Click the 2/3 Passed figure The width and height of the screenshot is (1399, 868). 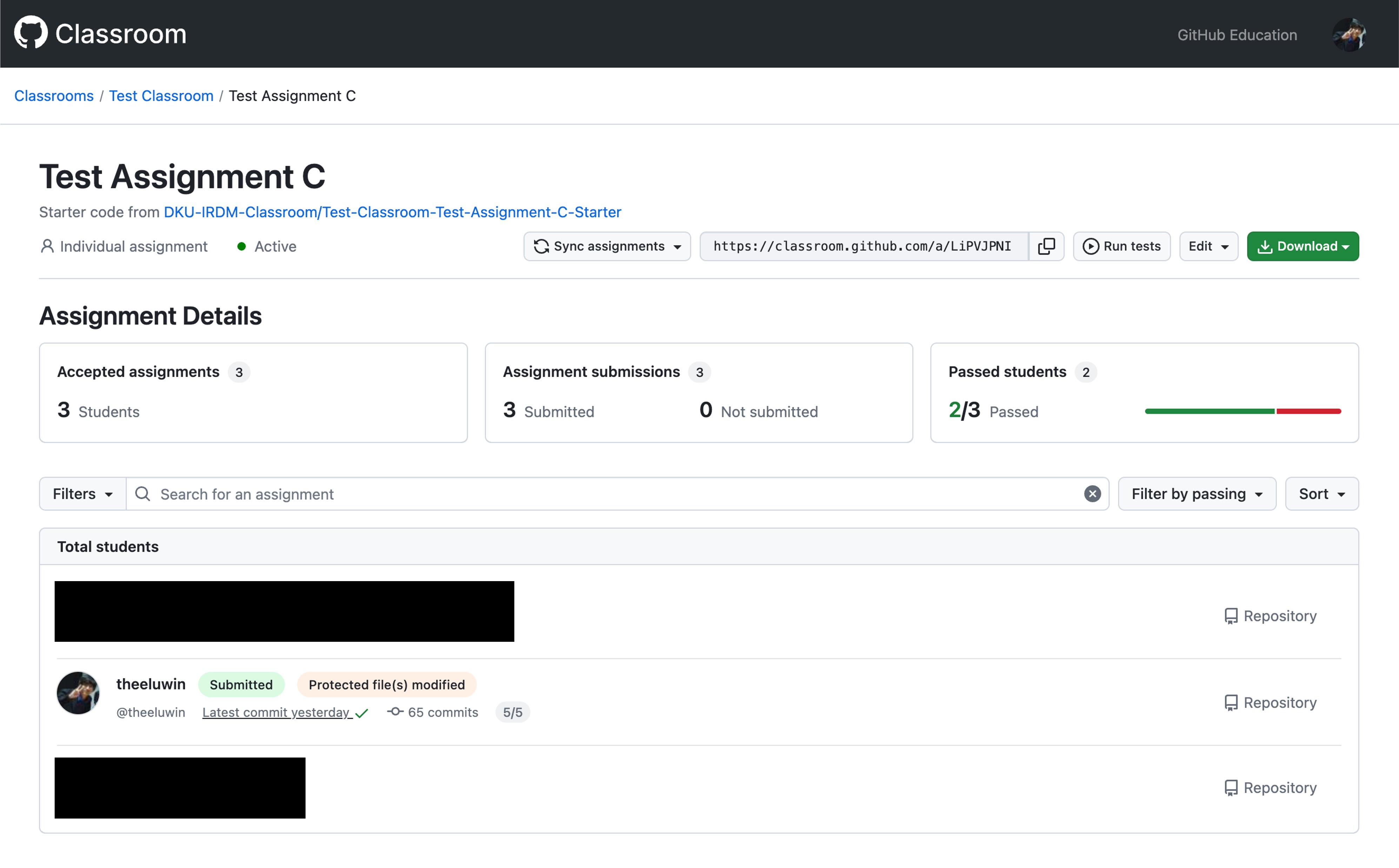(993, 410)
